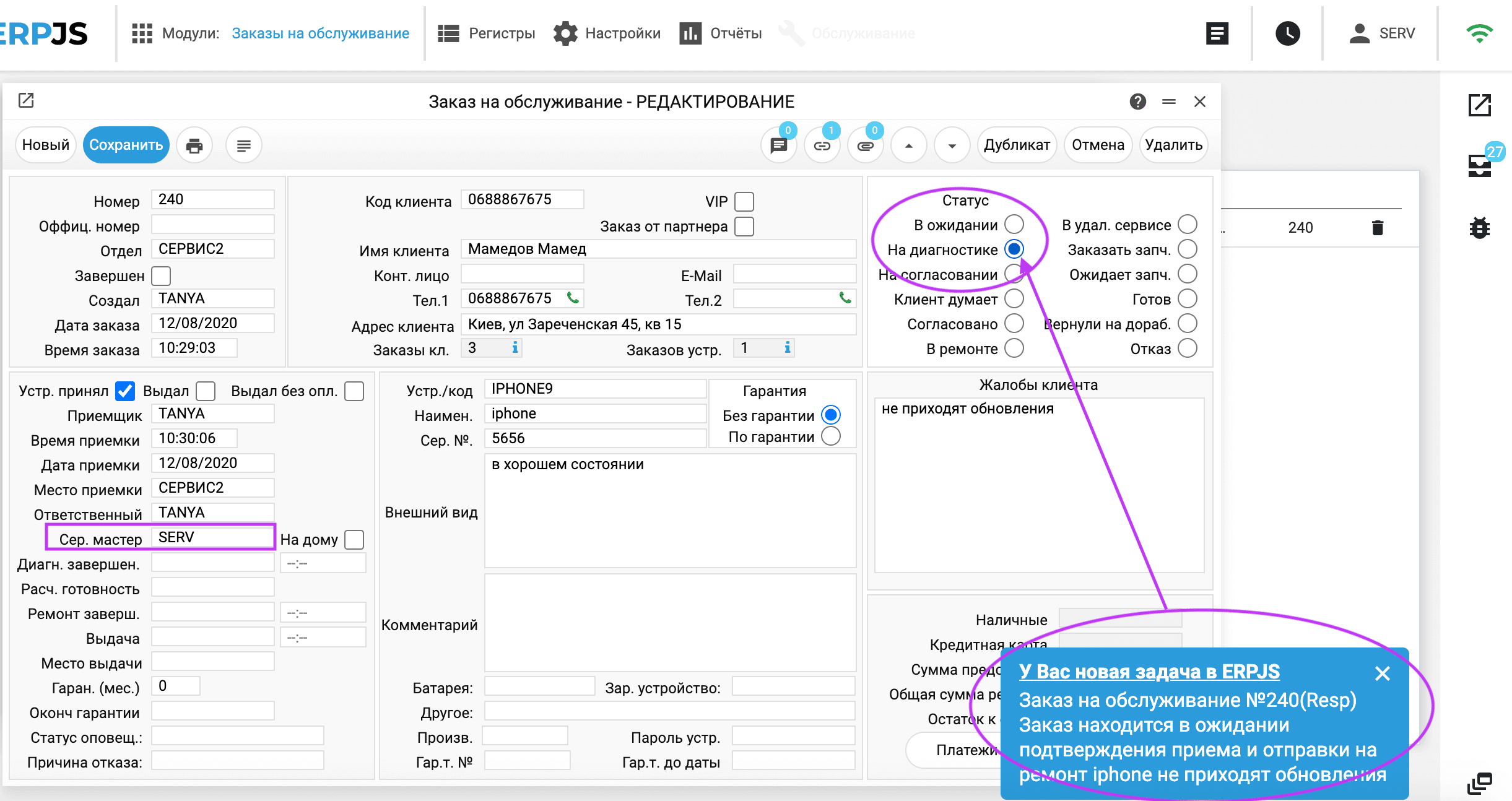Open the comments chat icon
Viewport: 1512px width, 801px height.
[x=778, y=145]
